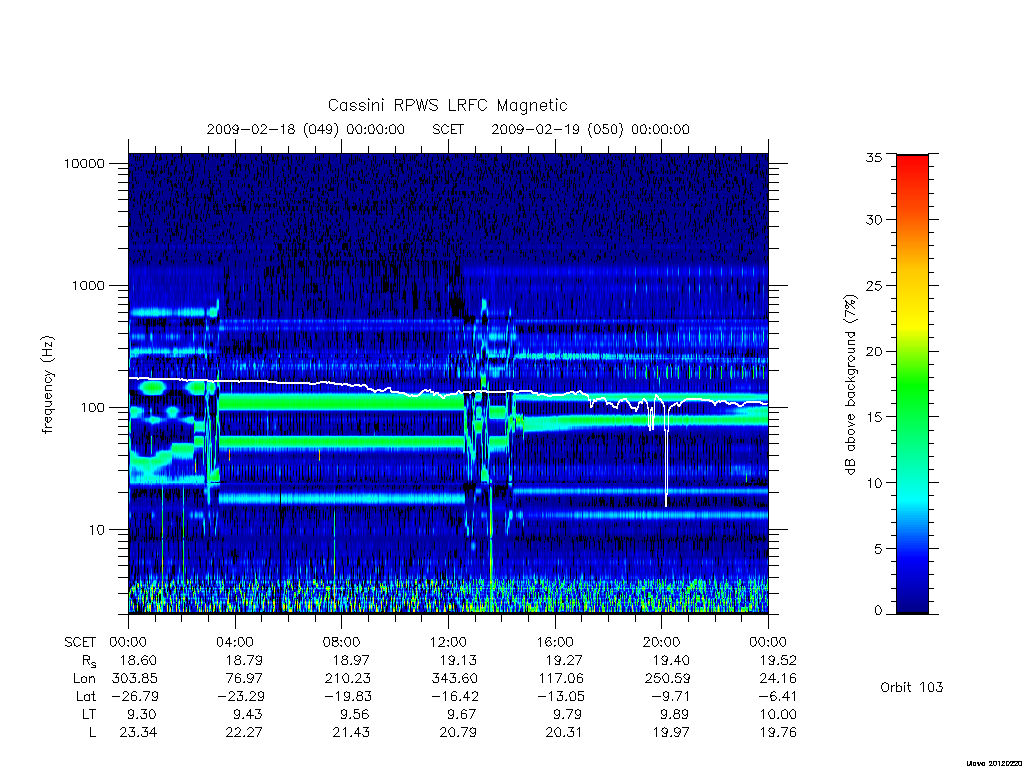Click the L value 19.76
Viewport: 1024px width, 768px height.
[x=778, y=732]
